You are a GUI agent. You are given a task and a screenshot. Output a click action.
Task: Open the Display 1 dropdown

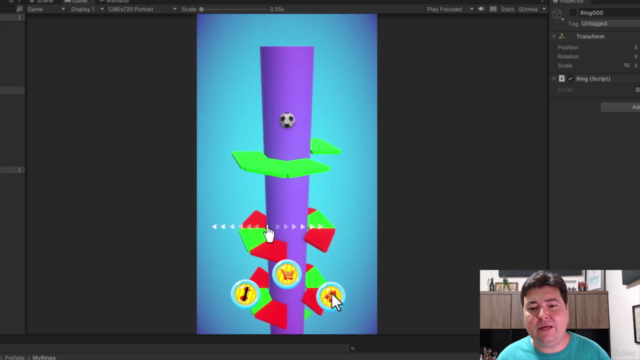click(87, 9)
